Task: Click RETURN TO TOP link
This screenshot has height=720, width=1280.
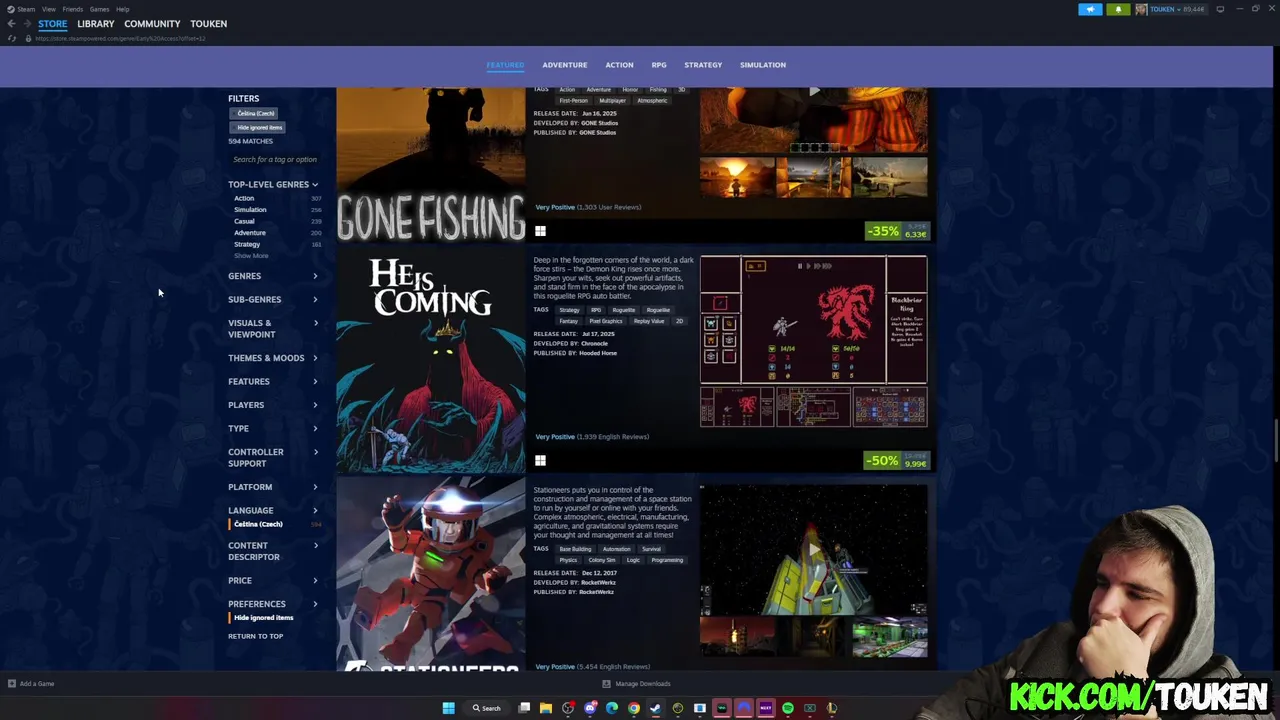Action: [255, 636]
